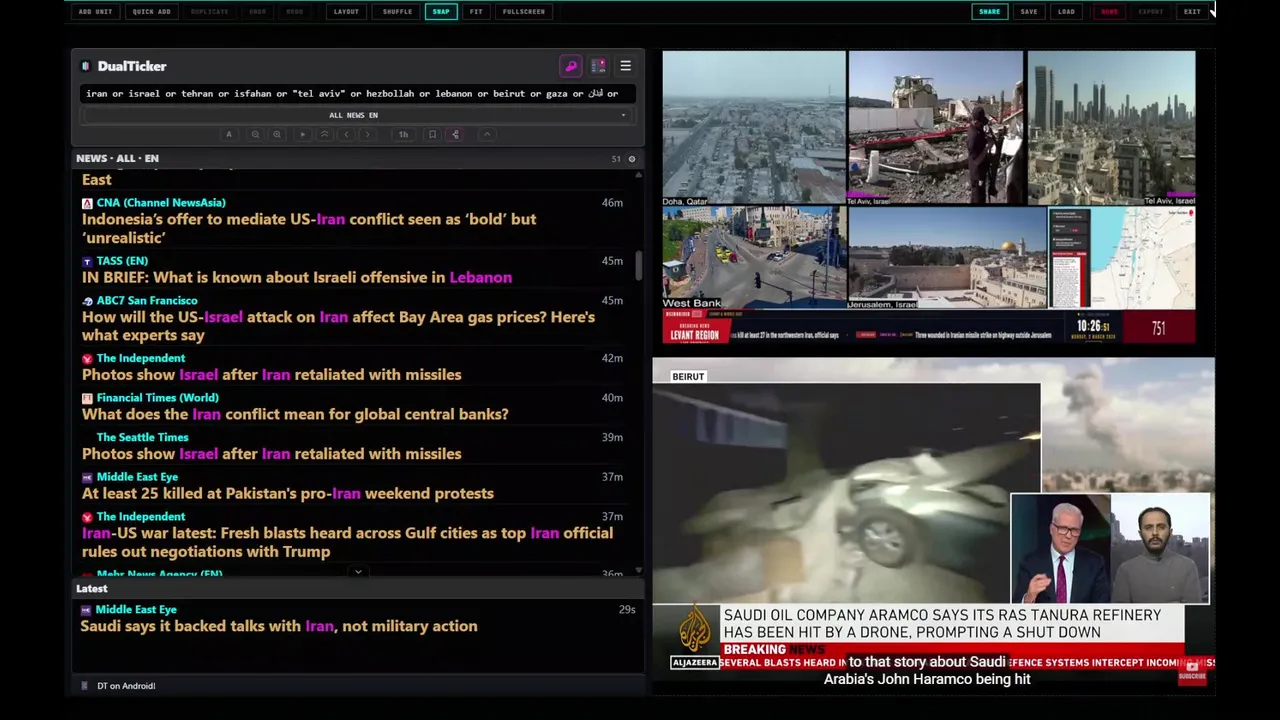Viewport: 1280px width, 720px height.
Task: Click the red Subscribe icon on Al Jazeera video
Action: [1192, 672]
